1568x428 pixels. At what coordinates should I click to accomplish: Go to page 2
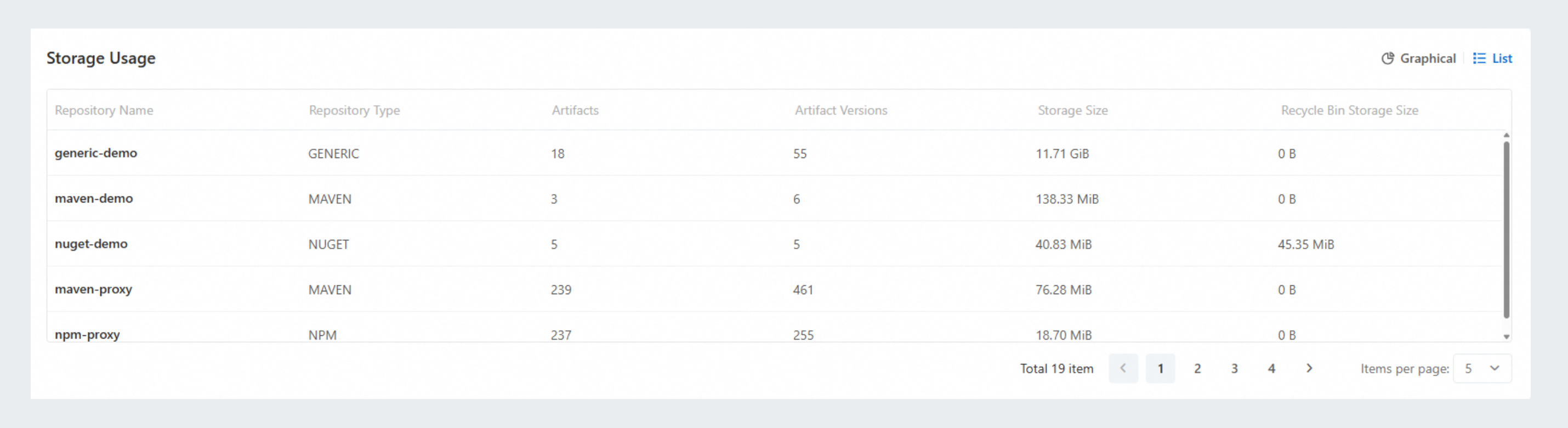coord(1197,368)
